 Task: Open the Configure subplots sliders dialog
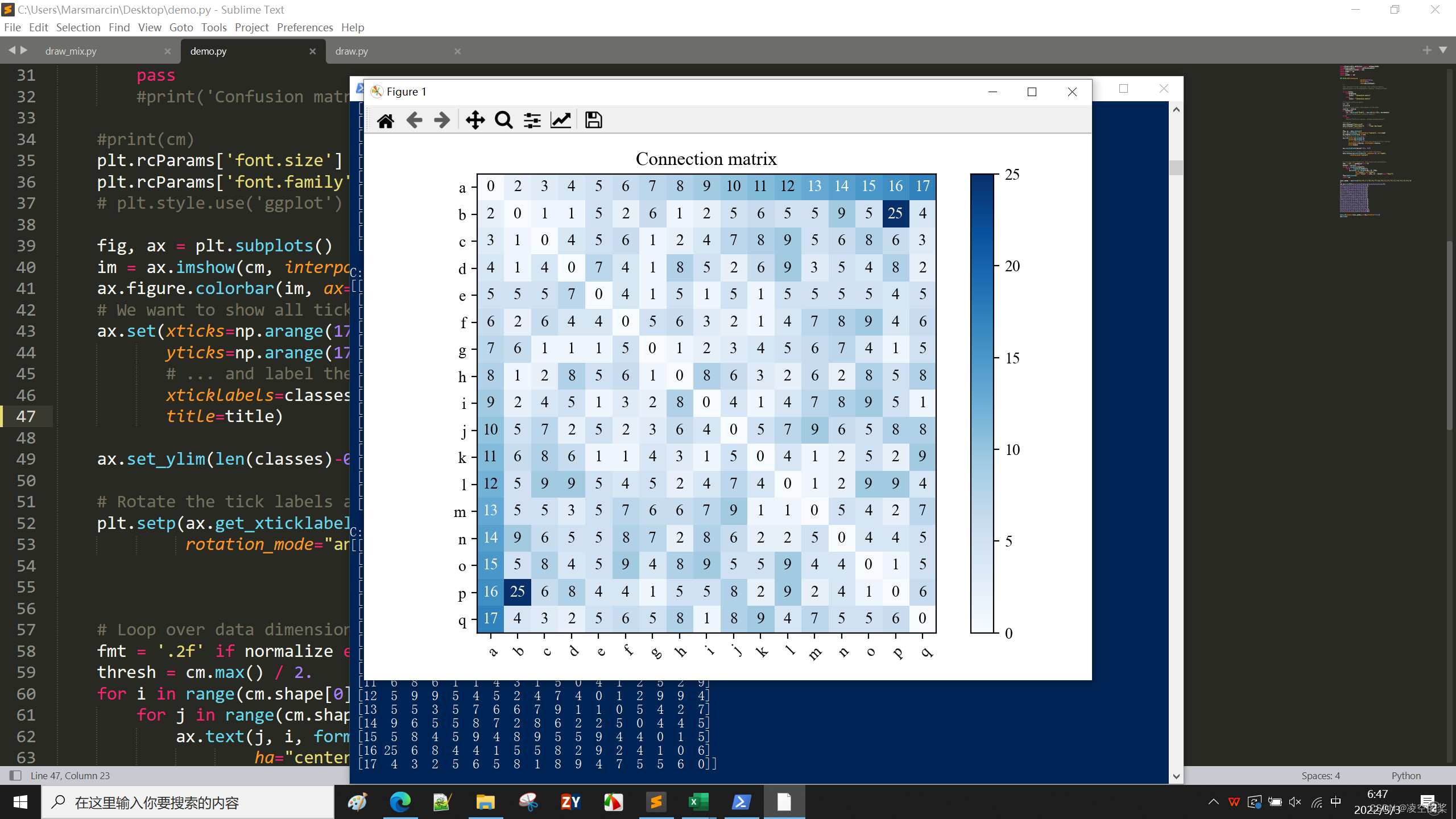(532, 119)
